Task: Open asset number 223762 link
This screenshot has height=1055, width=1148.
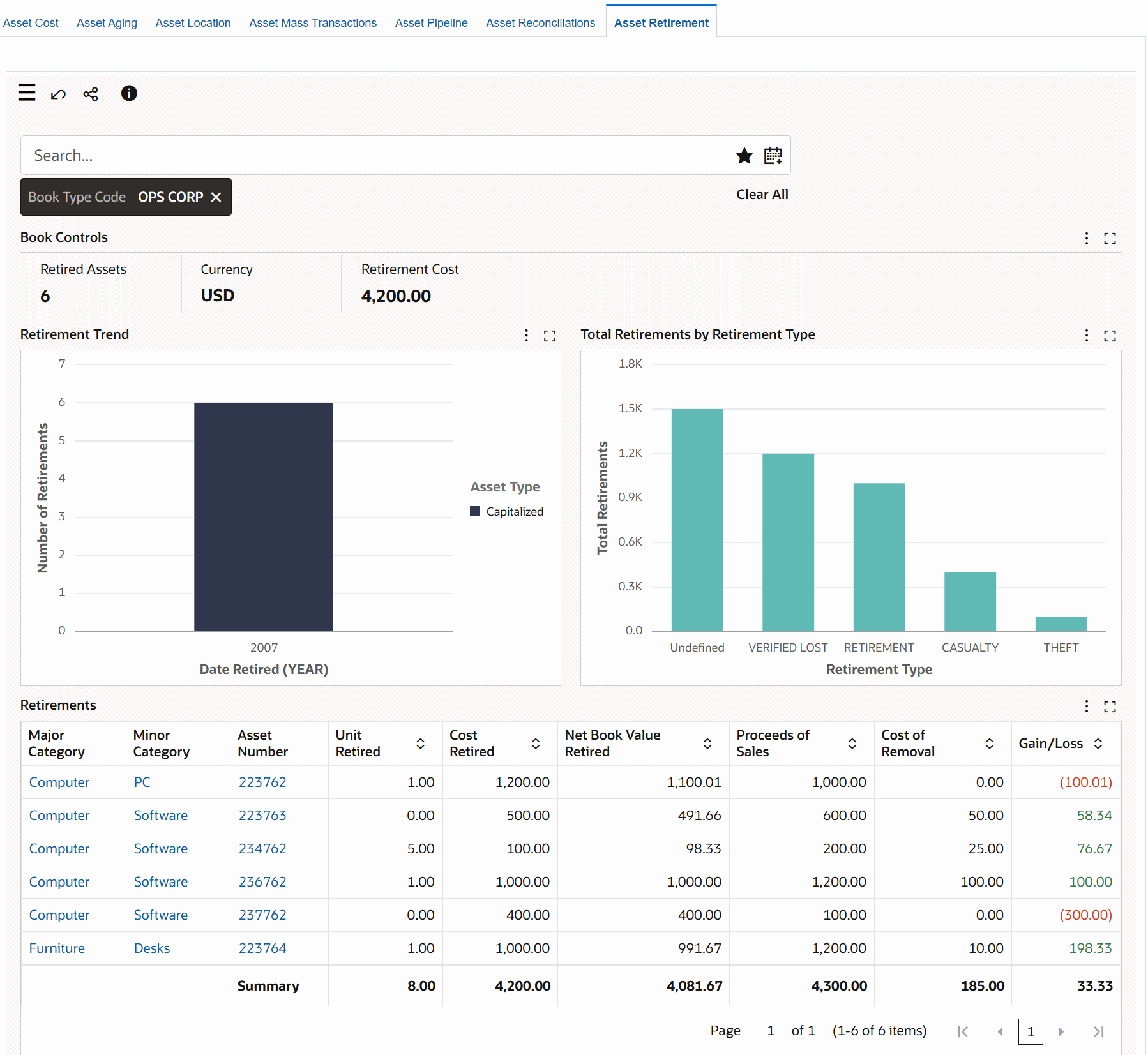Action: coord(262,782)
